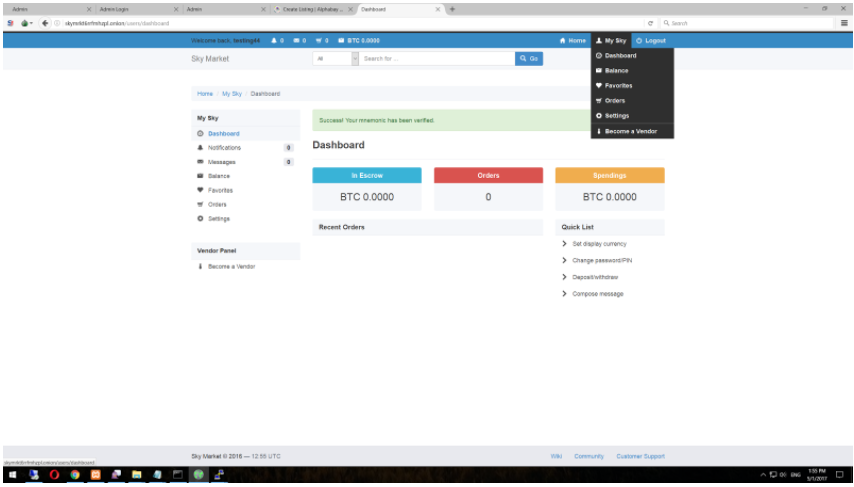This screenshot has width=854, height=487.
Task: Click the browser back arrow button
Action: pos(45,23)
